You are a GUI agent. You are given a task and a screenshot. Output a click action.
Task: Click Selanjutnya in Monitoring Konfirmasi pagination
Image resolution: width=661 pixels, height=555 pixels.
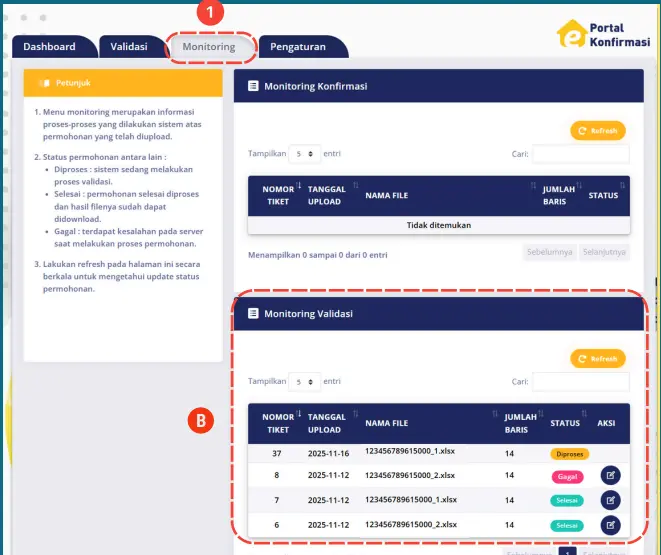[604, 252]
